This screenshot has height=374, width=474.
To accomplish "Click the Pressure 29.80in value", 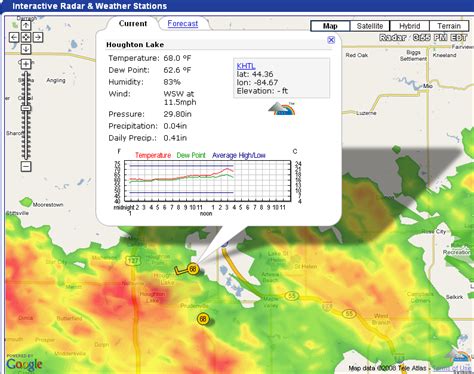I will [177, 114].
